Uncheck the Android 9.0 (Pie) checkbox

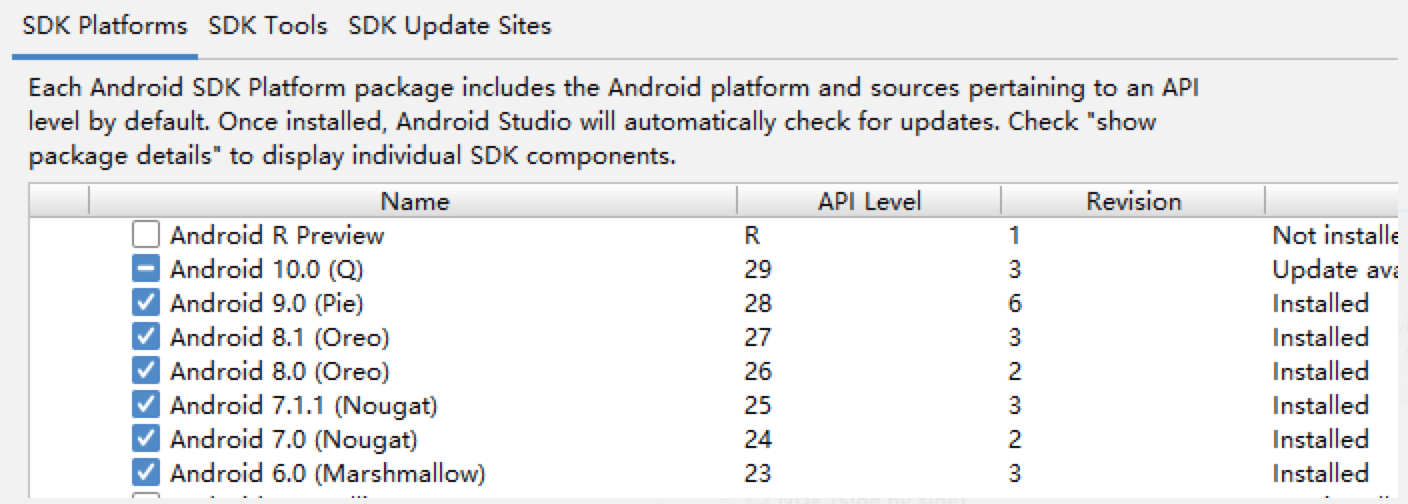click(x=146, y=304)
